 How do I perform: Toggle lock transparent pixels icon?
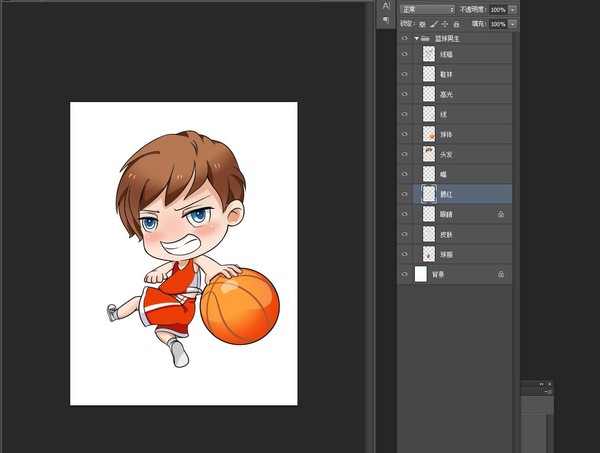coord(422,24)
